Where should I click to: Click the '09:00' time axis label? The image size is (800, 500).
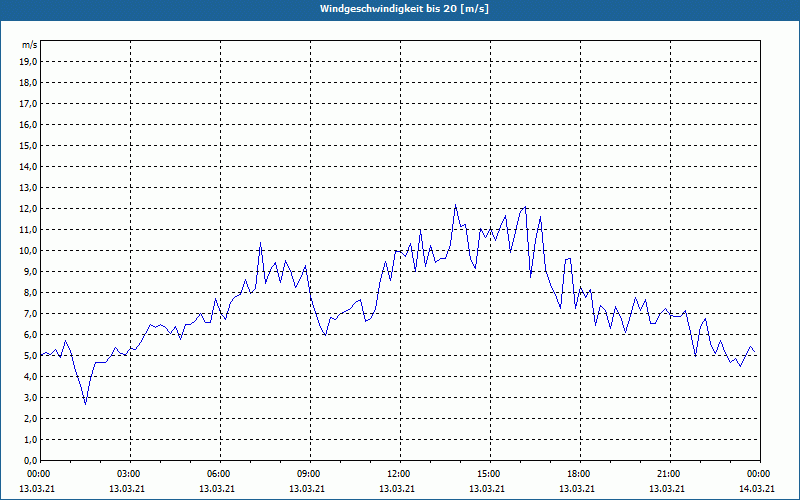(310, 474)
